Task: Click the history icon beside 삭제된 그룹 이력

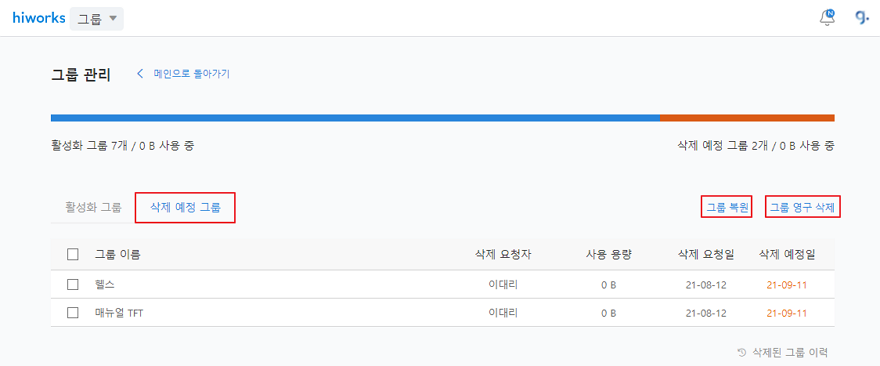Action: (741, 353)
